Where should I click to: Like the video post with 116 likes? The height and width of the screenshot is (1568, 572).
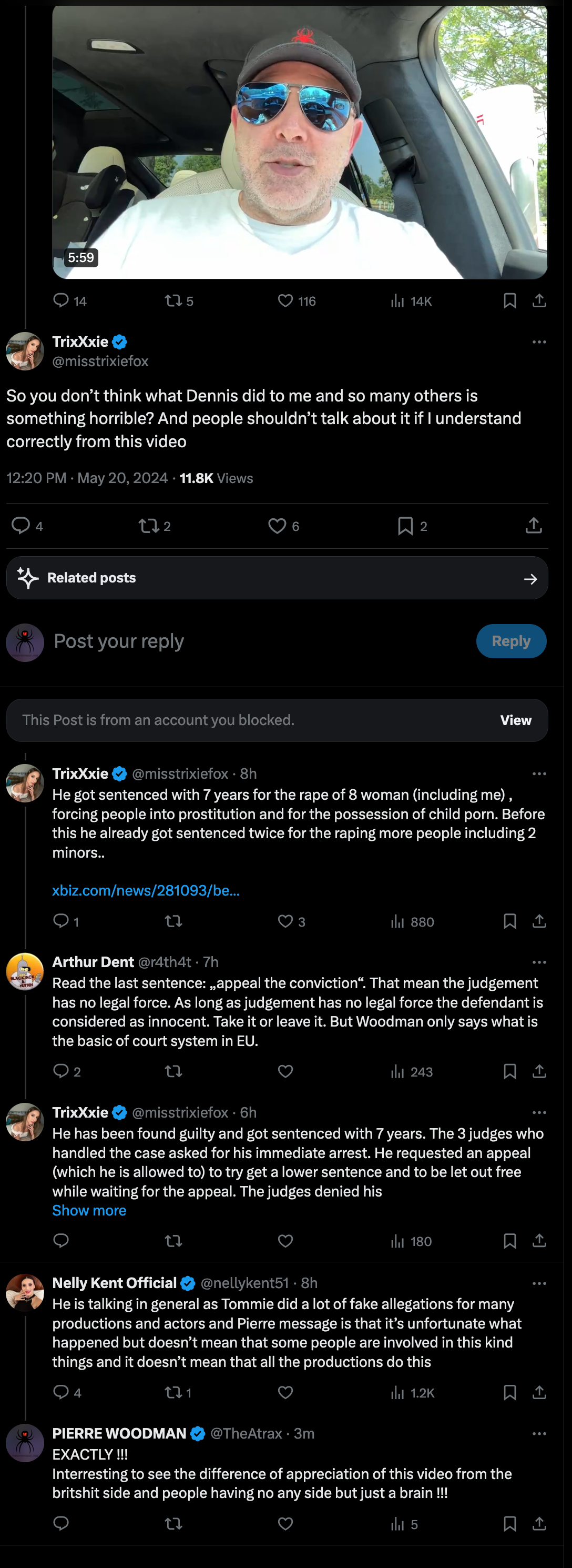coord(285,300)
